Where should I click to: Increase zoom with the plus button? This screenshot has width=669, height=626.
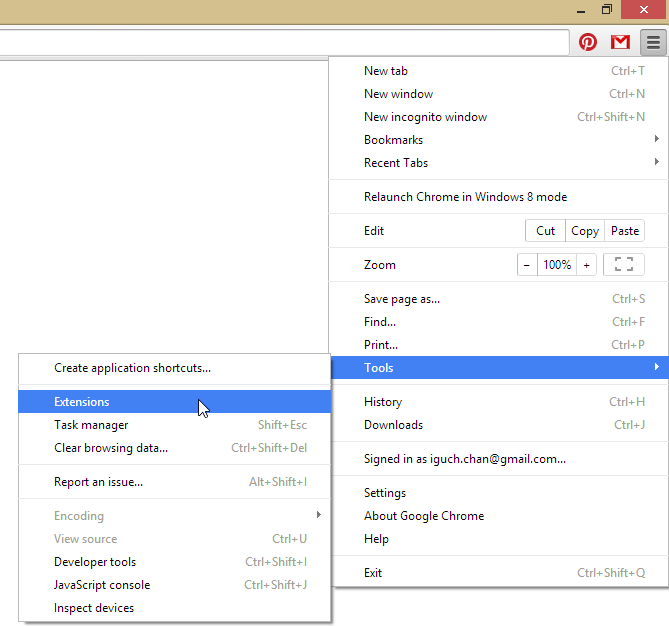click(x=587, y=265)
